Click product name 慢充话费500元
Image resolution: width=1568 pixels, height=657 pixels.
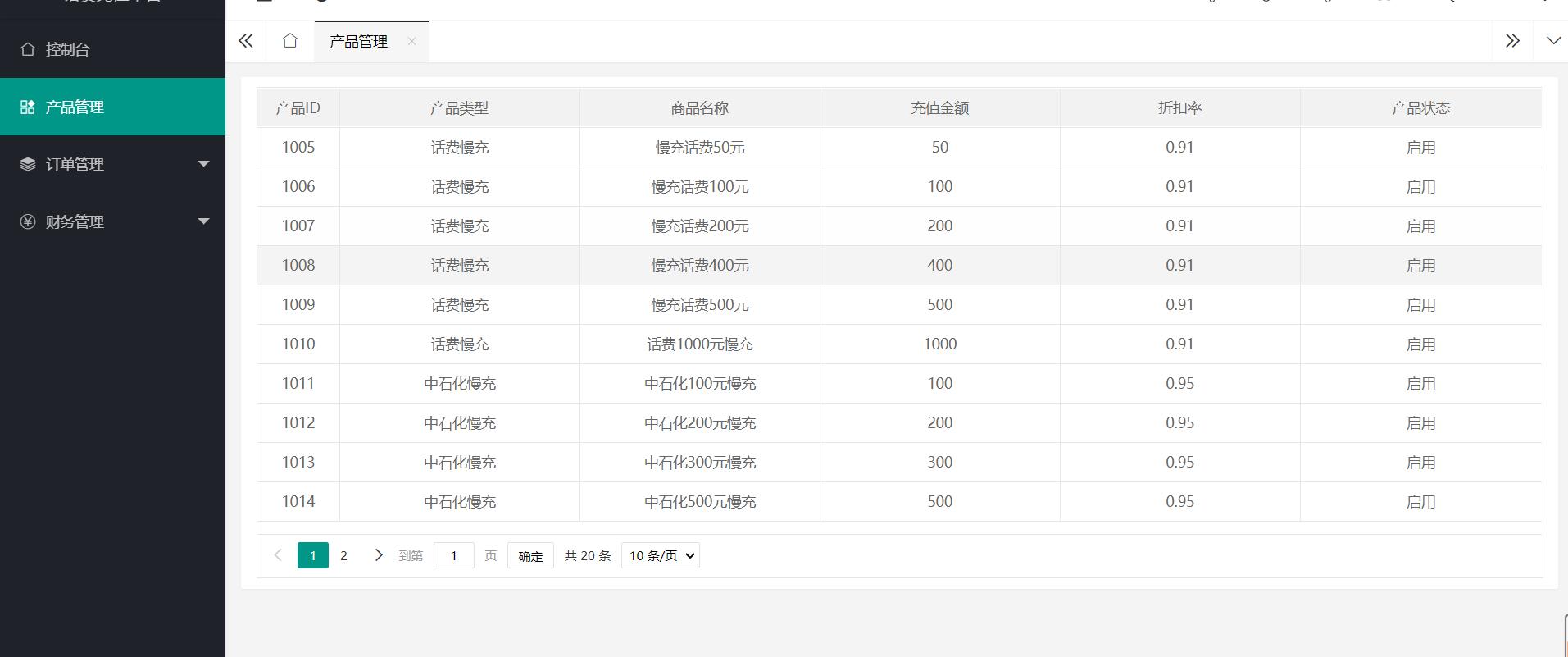700,305
